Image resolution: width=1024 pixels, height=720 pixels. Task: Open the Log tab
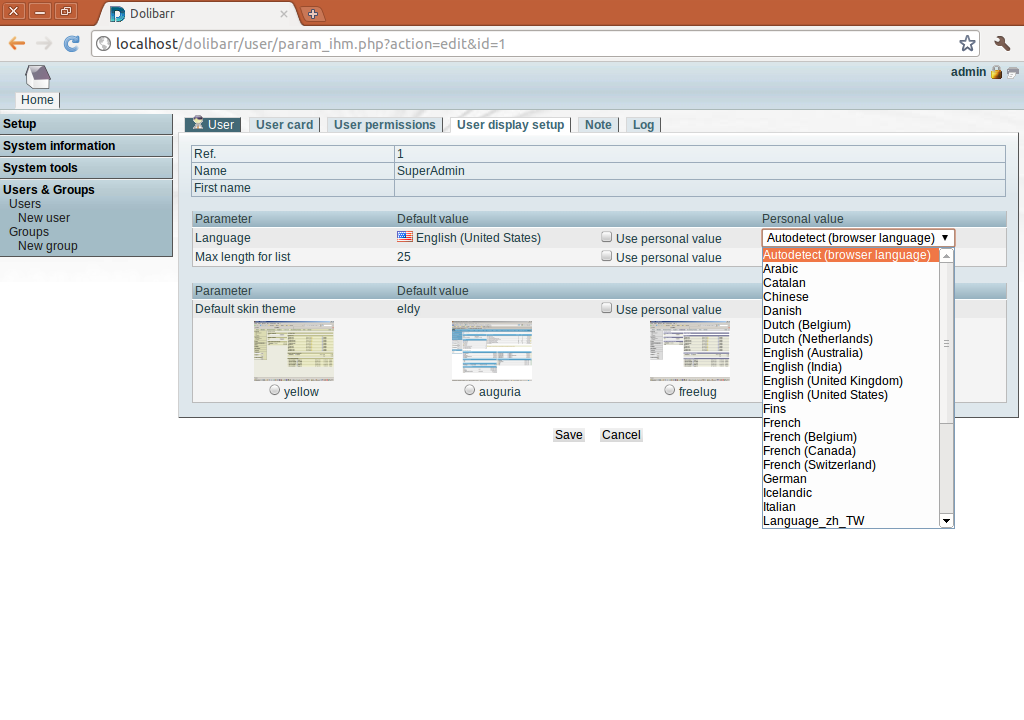coord(643,125)
